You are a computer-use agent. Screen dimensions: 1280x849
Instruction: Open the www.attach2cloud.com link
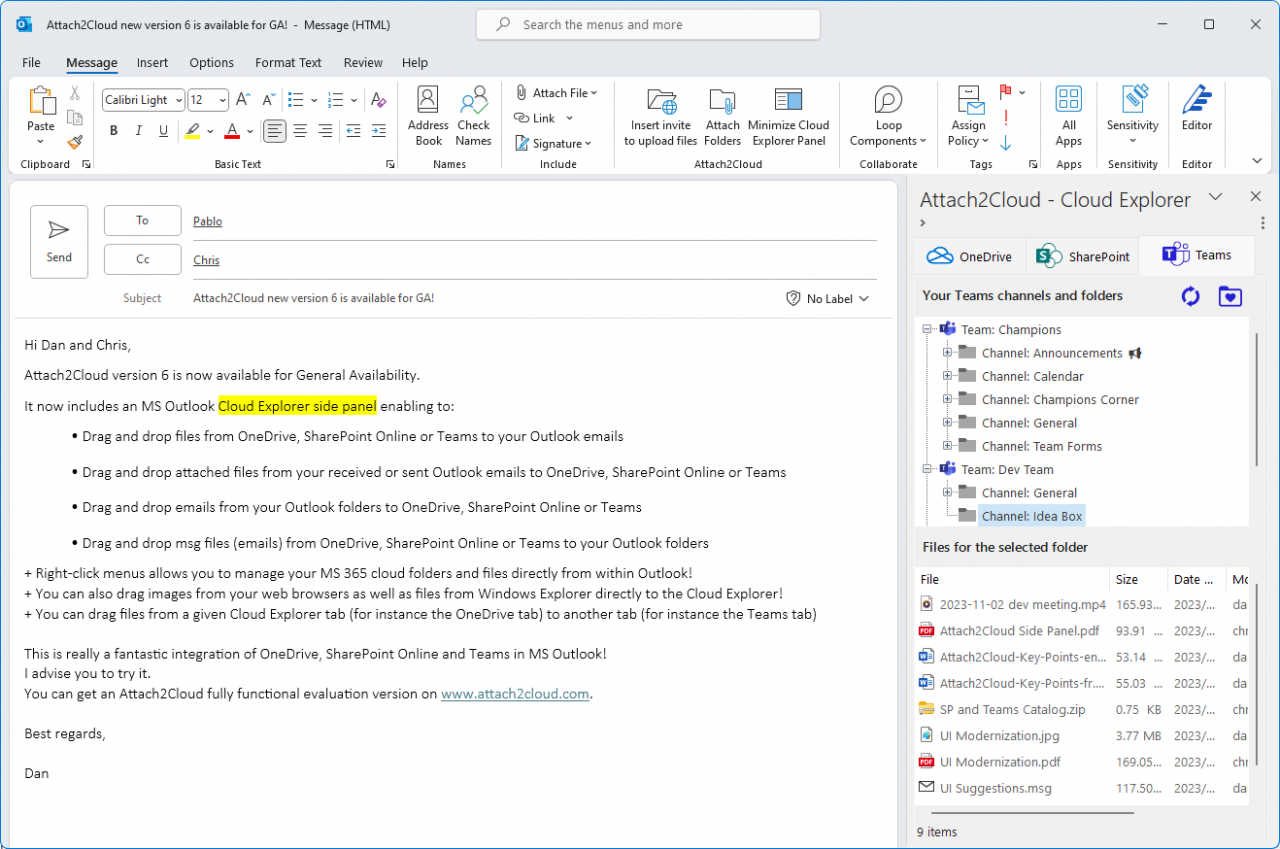(x=515, y=693)
